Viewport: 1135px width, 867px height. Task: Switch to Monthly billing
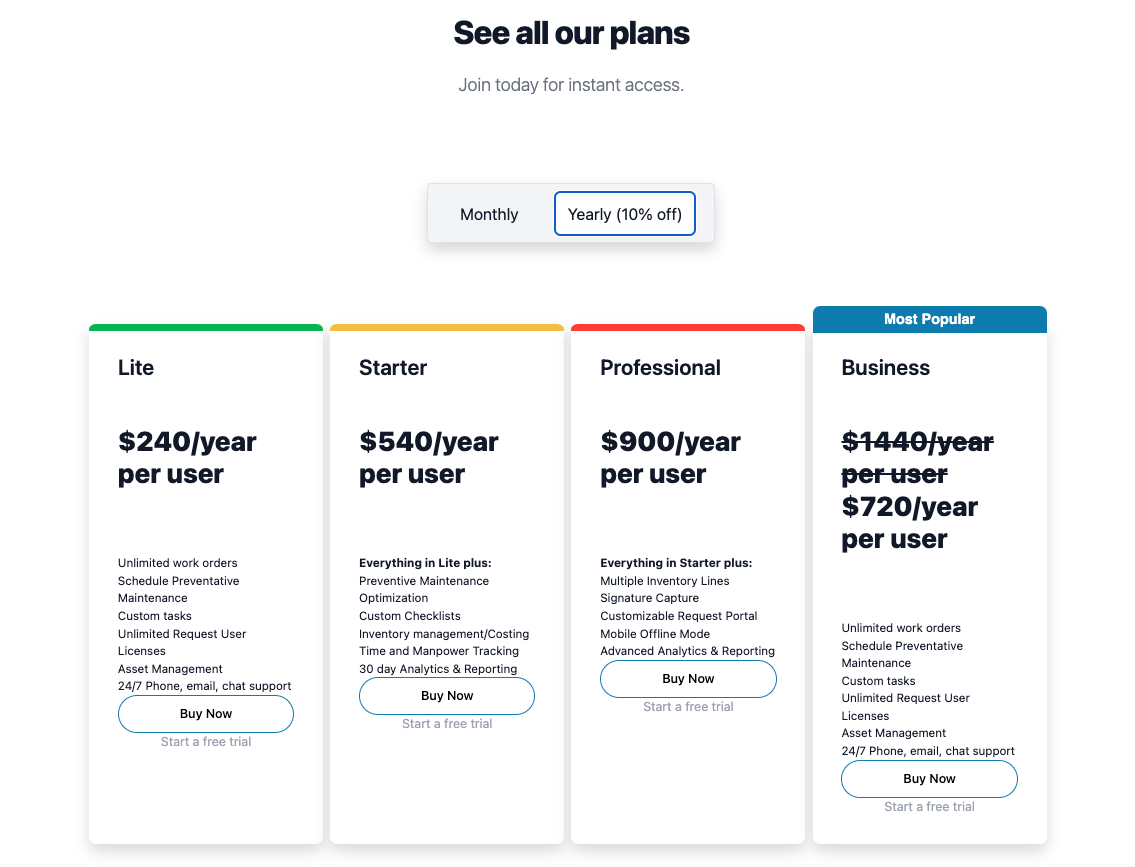489,214
